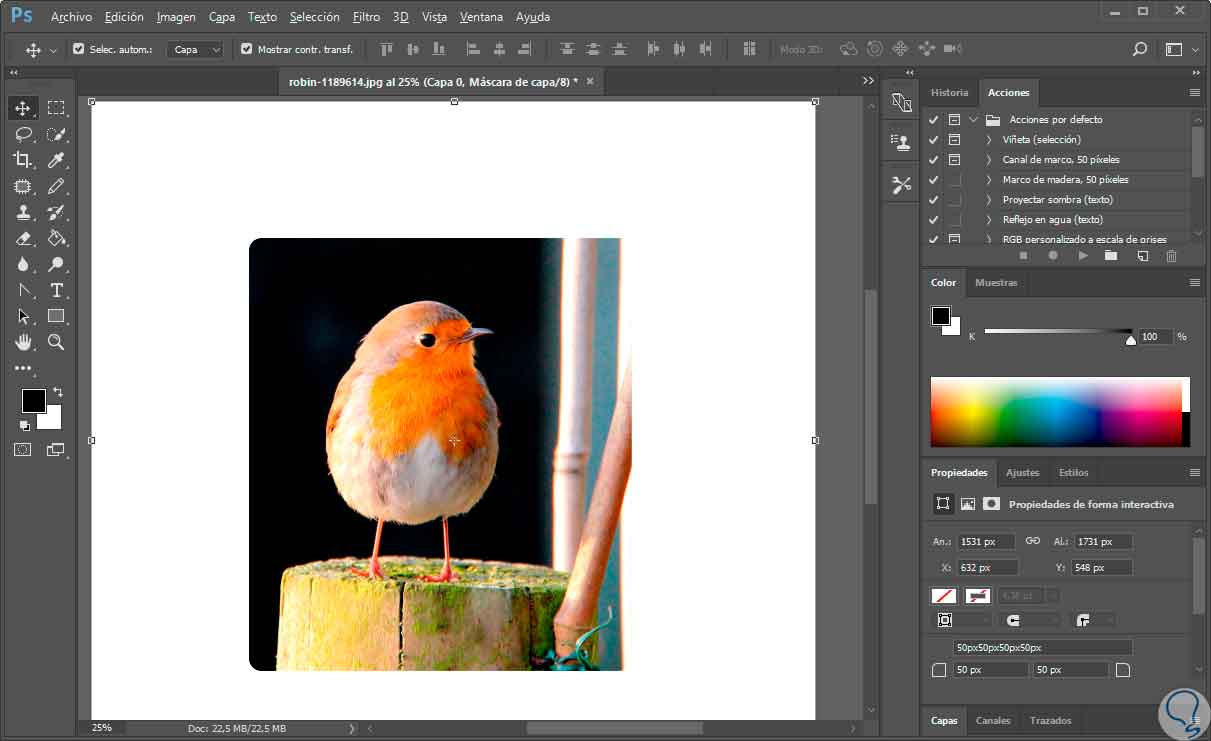Select the Eraser tool
The height and width of the screenshot is (741, 1211).
23,238
